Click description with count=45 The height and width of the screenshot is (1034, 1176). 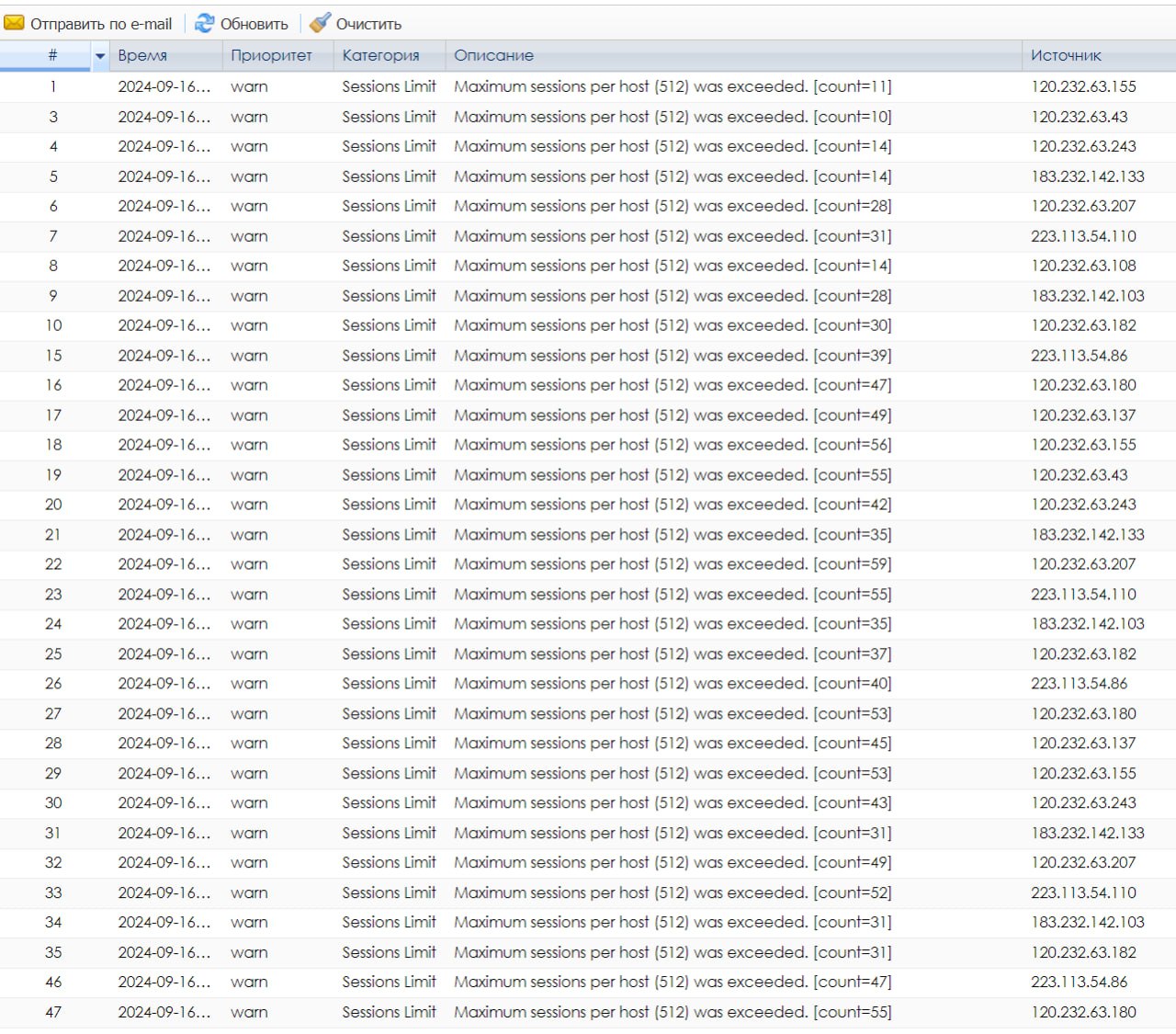(x=673, y=744)
